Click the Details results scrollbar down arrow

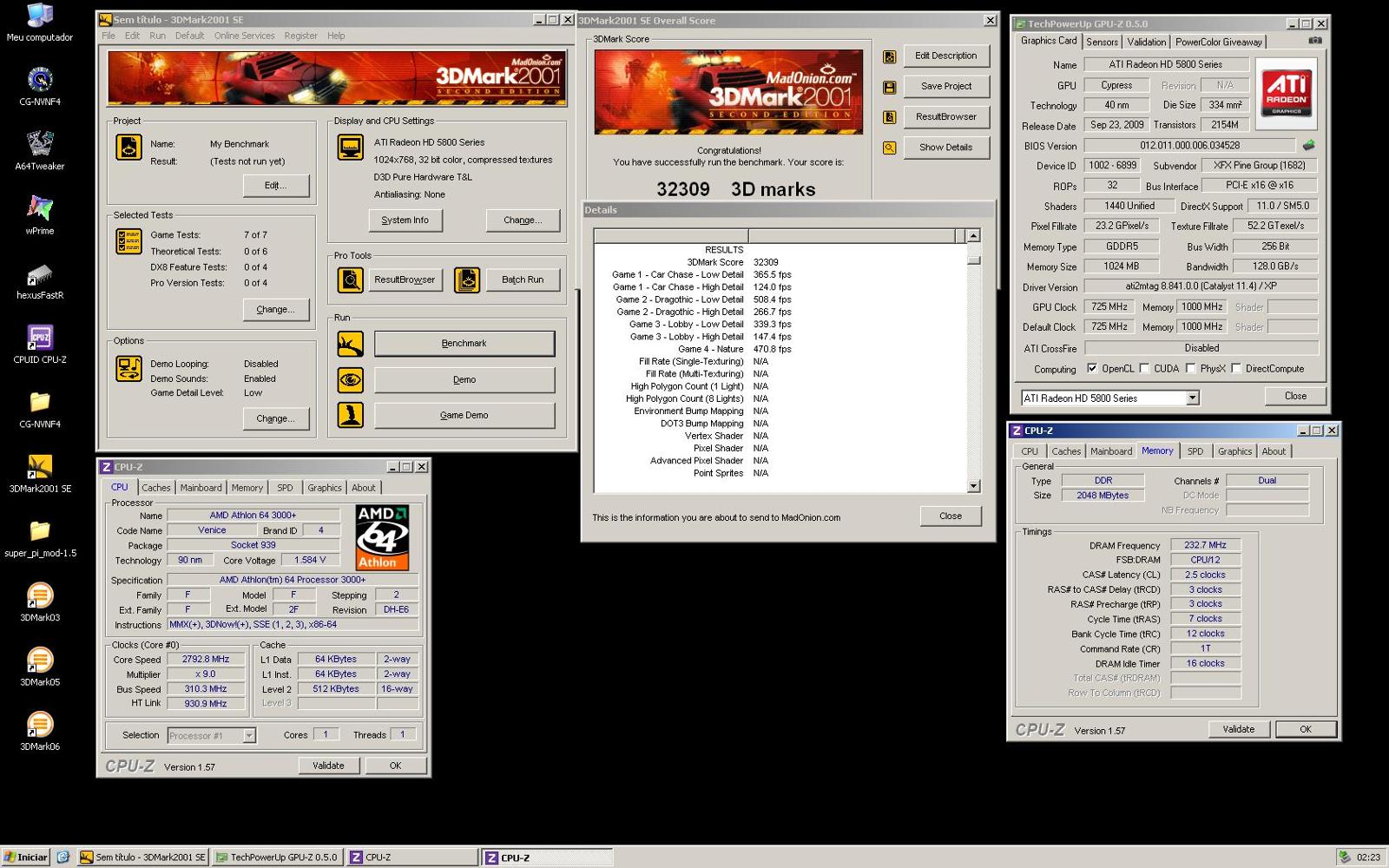coord(973,486)
